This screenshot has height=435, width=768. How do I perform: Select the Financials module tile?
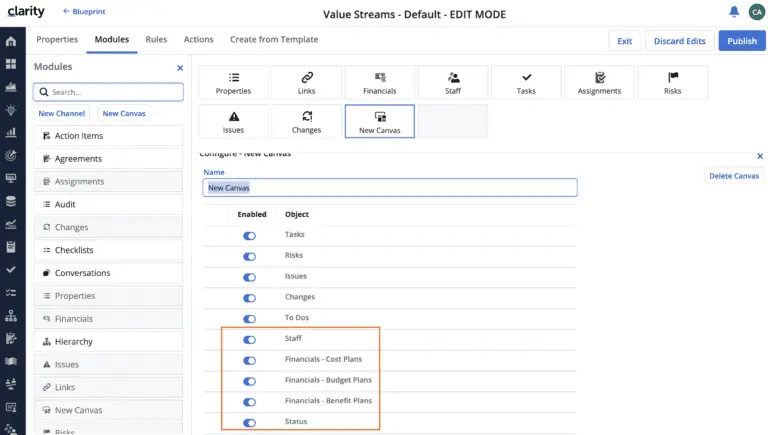pyautogui.click(x=380, y=83)
